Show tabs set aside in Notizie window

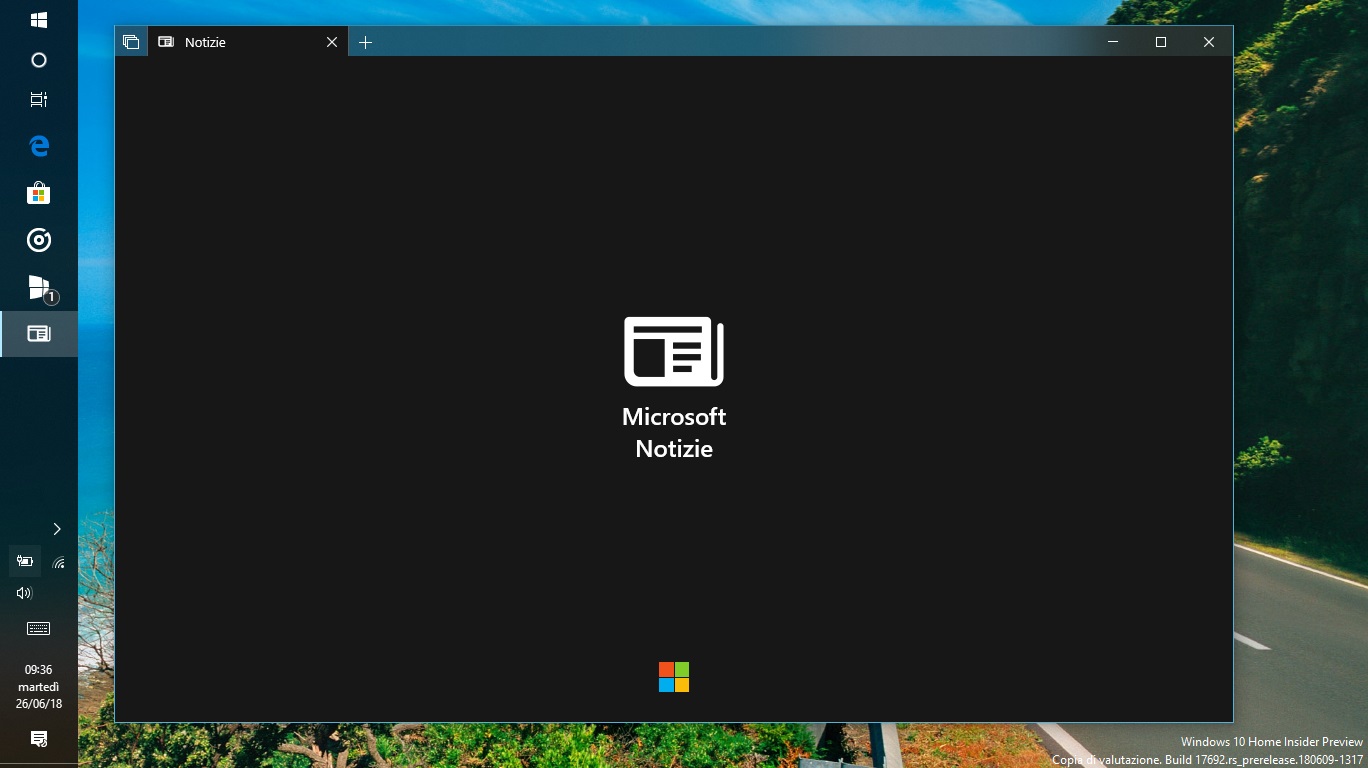(131, 42)
